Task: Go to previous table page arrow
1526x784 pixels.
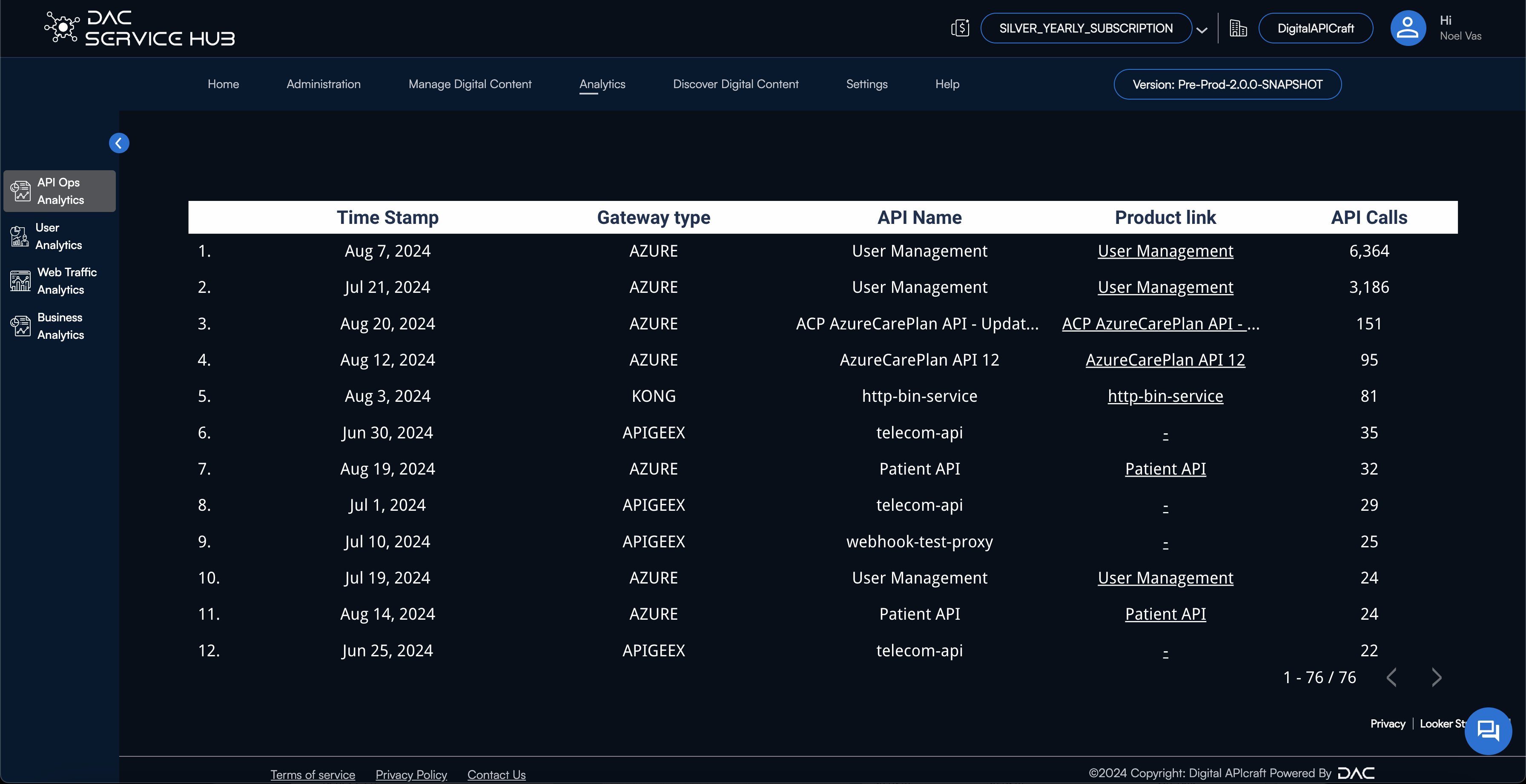Action: coord(1391,677)
